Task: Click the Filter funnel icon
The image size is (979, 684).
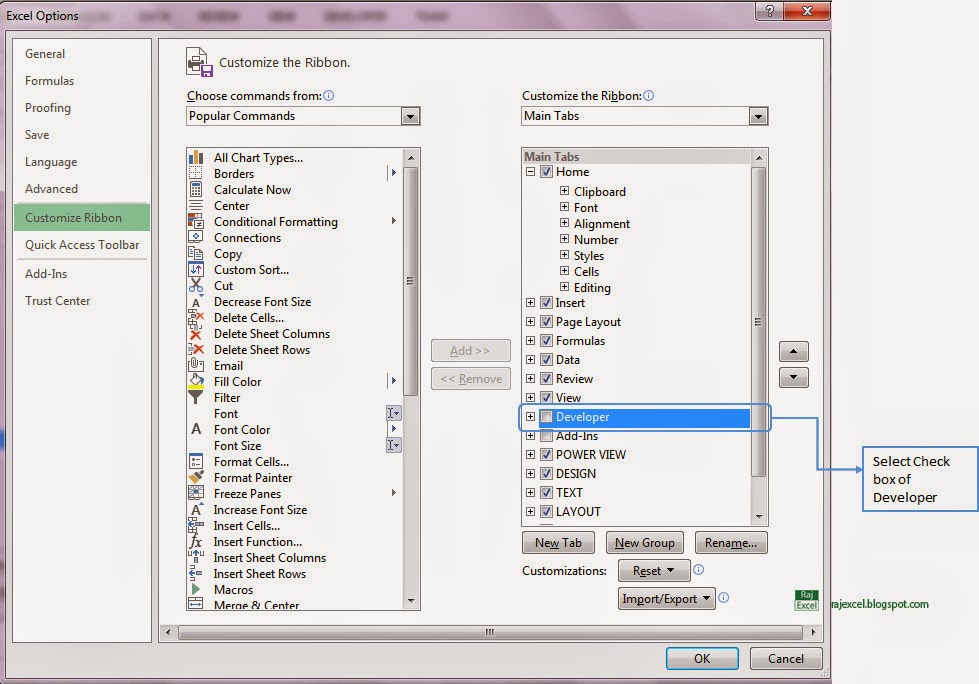Action: tap(196, 397)
